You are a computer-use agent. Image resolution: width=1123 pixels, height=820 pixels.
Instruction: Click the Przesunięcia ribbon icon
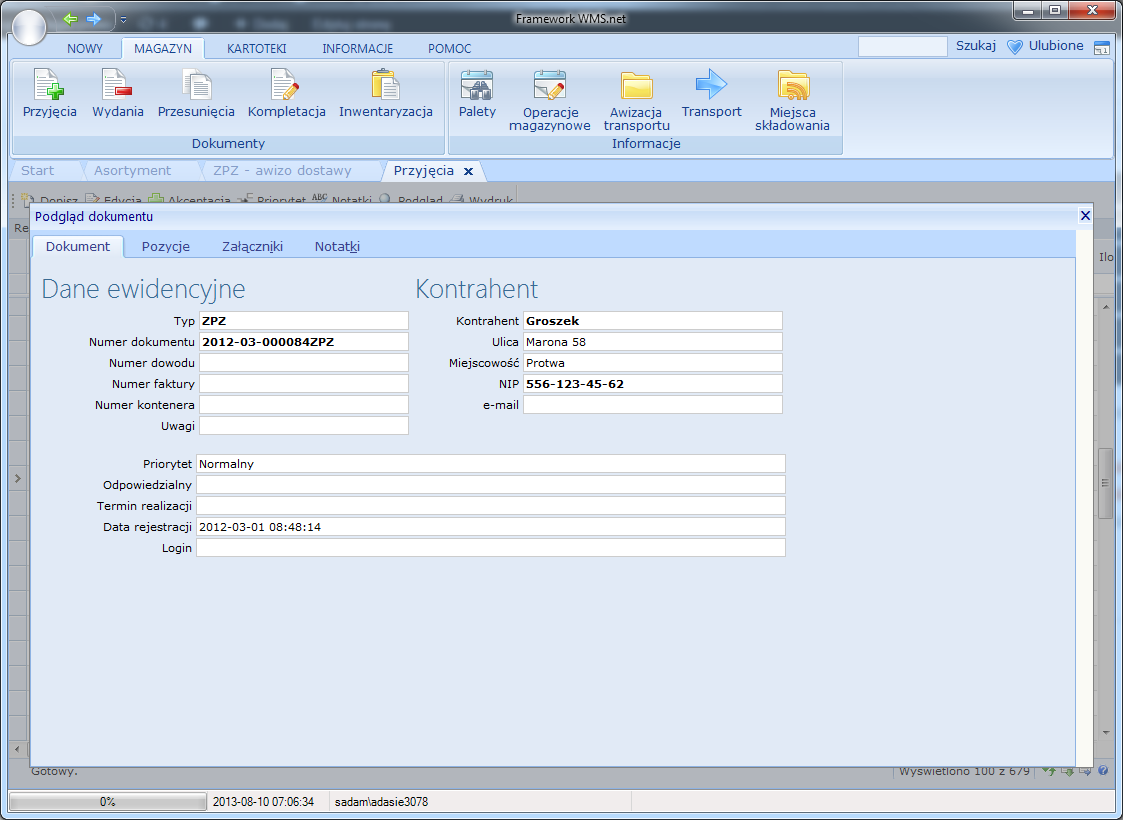tap(196, 95)
